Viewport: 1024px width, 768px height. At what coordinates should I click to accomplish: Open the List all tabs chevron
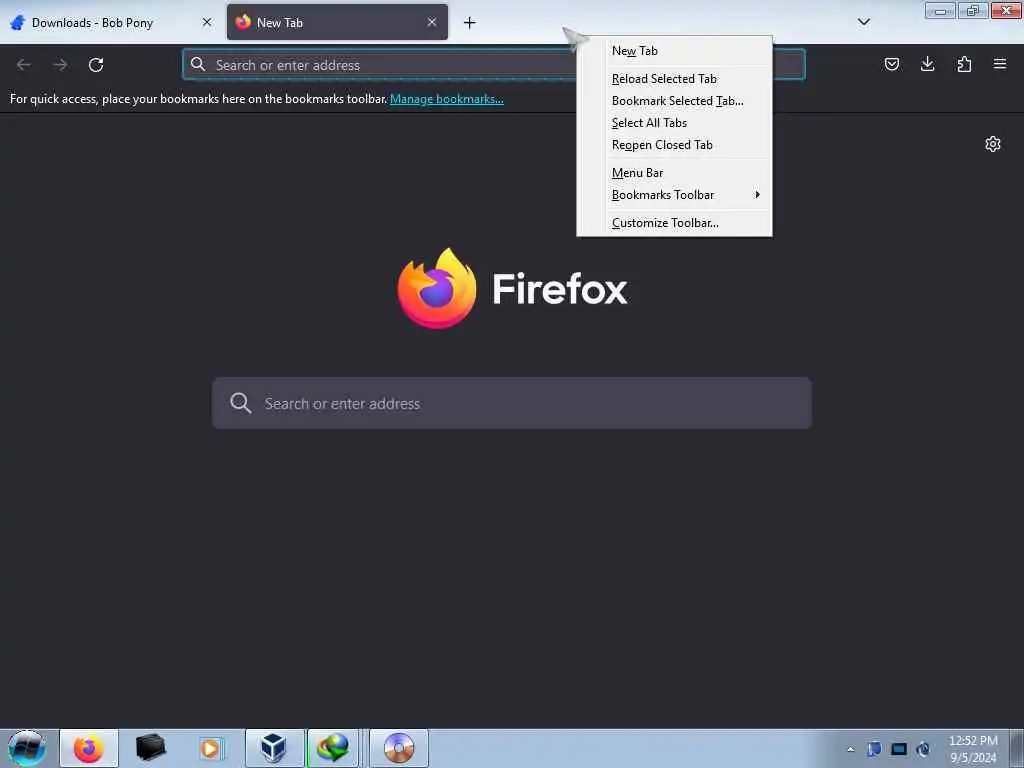pos(863,22)
